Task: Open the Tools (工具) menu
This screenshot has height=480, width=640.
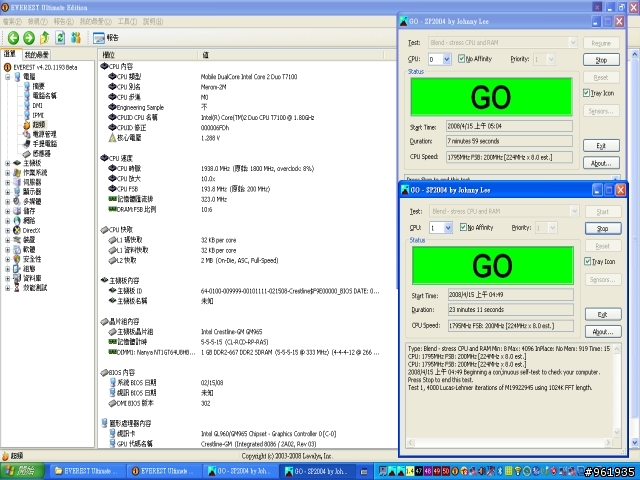Action: tap(126, 20)
